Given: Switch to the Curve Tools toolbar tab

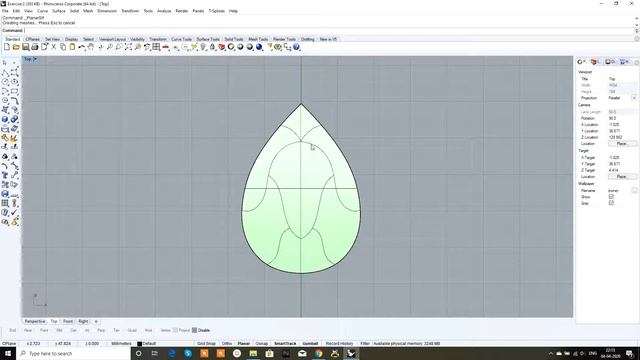Looking at the screenshot, I should [181, 39].
